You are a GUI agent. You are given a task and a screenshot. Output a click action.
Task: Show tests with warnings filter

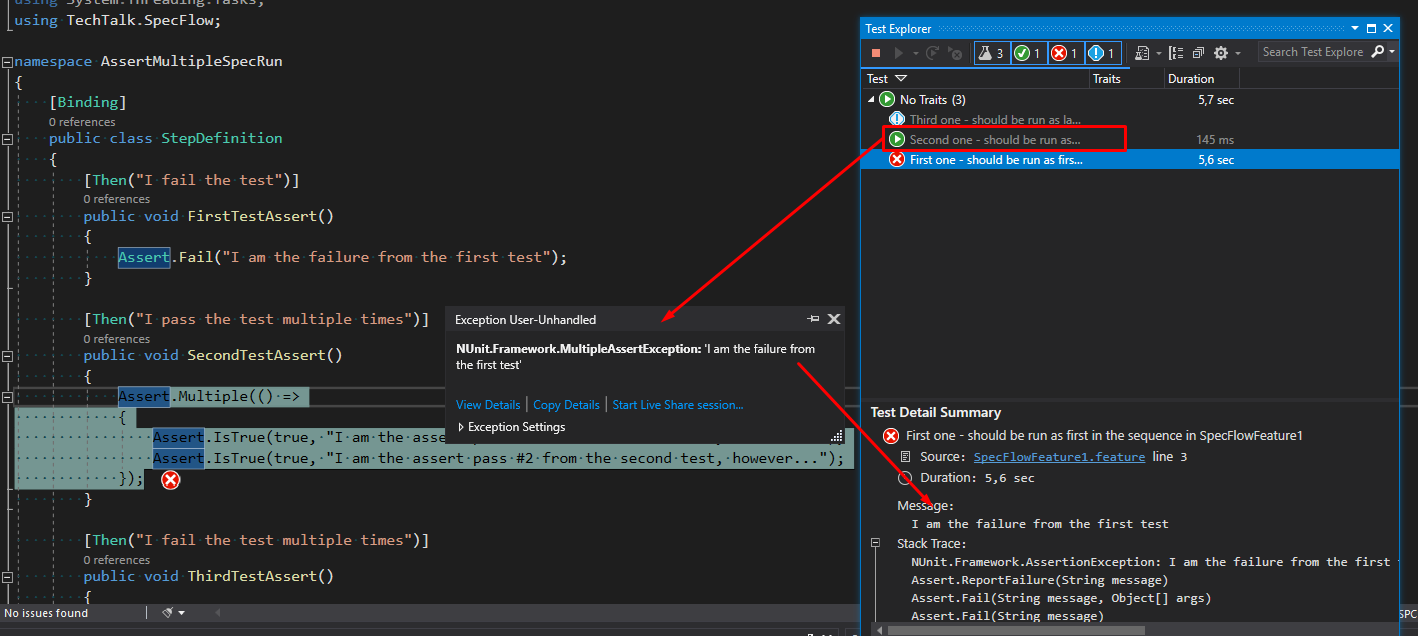click(x=1100, y=52)
